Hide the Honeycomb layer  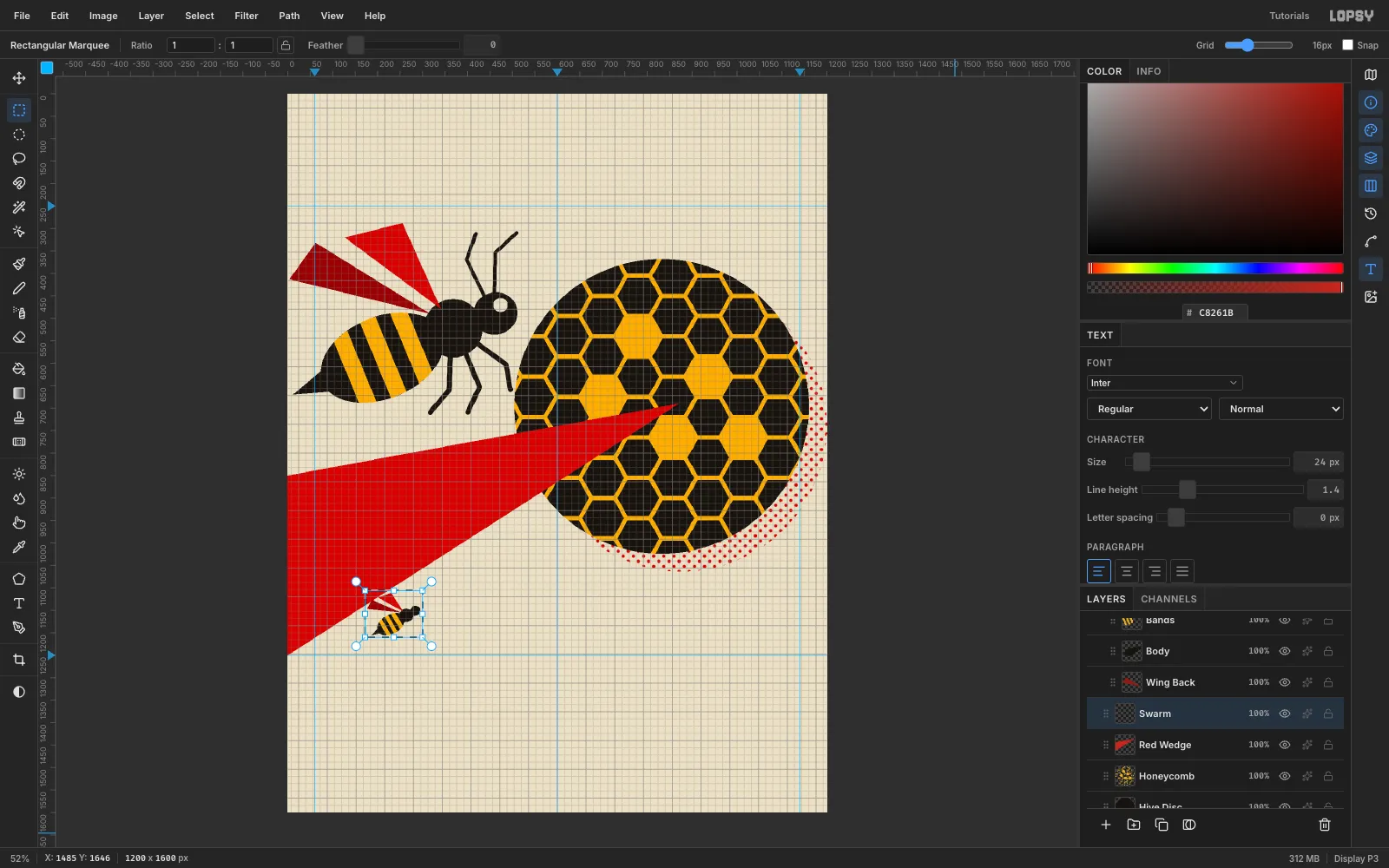(1285, 776)
